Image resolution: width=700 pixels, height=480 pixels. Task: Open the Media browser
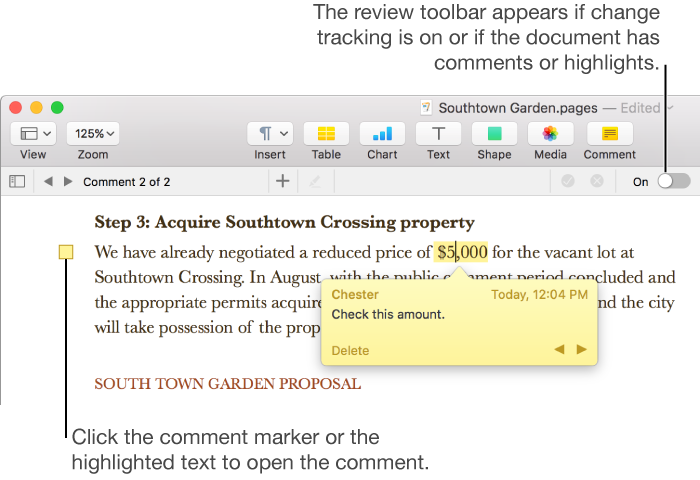tap(550, 134)
